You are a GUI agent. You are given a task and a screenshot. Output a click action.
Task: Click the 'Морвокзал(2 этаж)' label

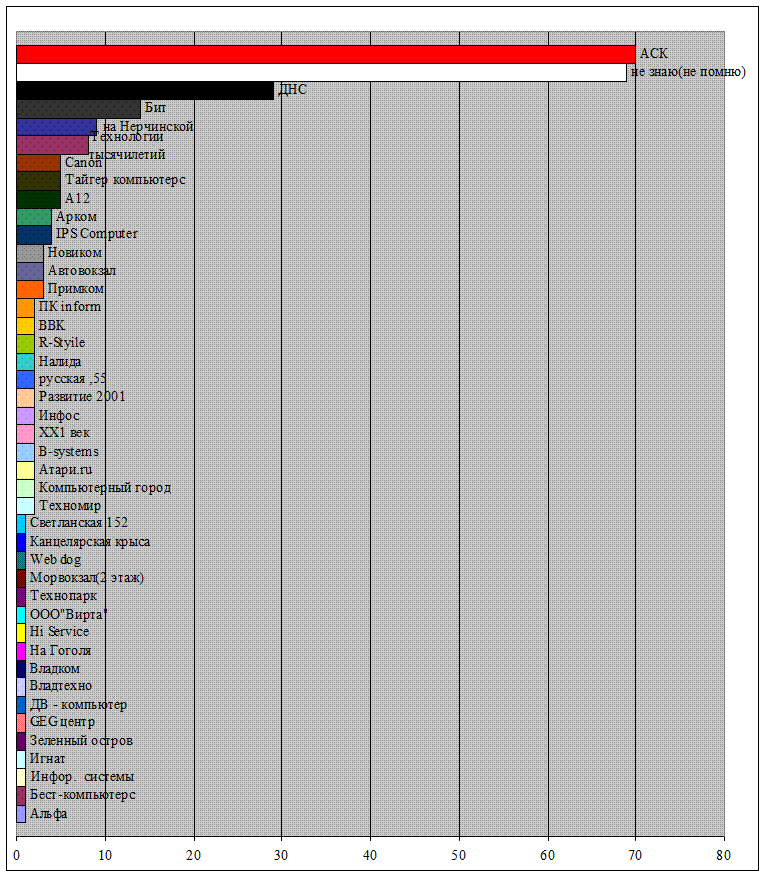(87, 578)
